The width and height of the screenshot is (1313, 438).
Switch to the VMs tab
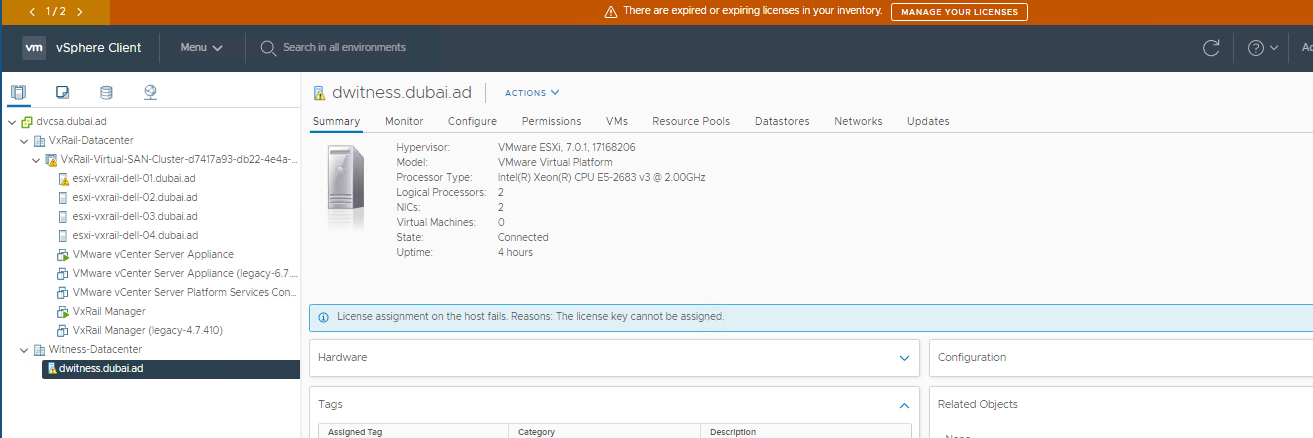coord(617,121)
